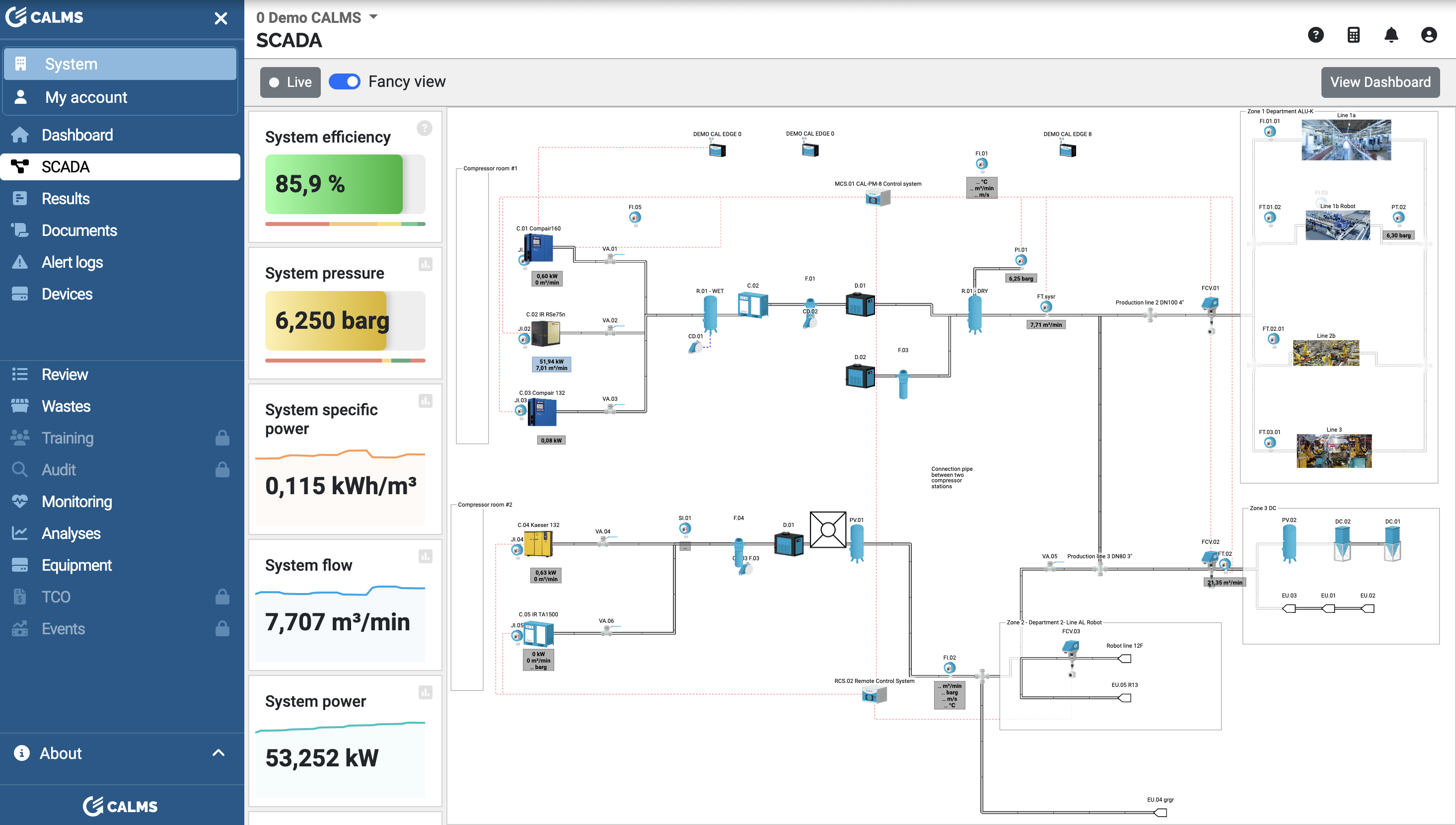Open the notifications bell icon
Image resolution: width=1456 pixels, height=825 pixels.
click(1391, 35)
